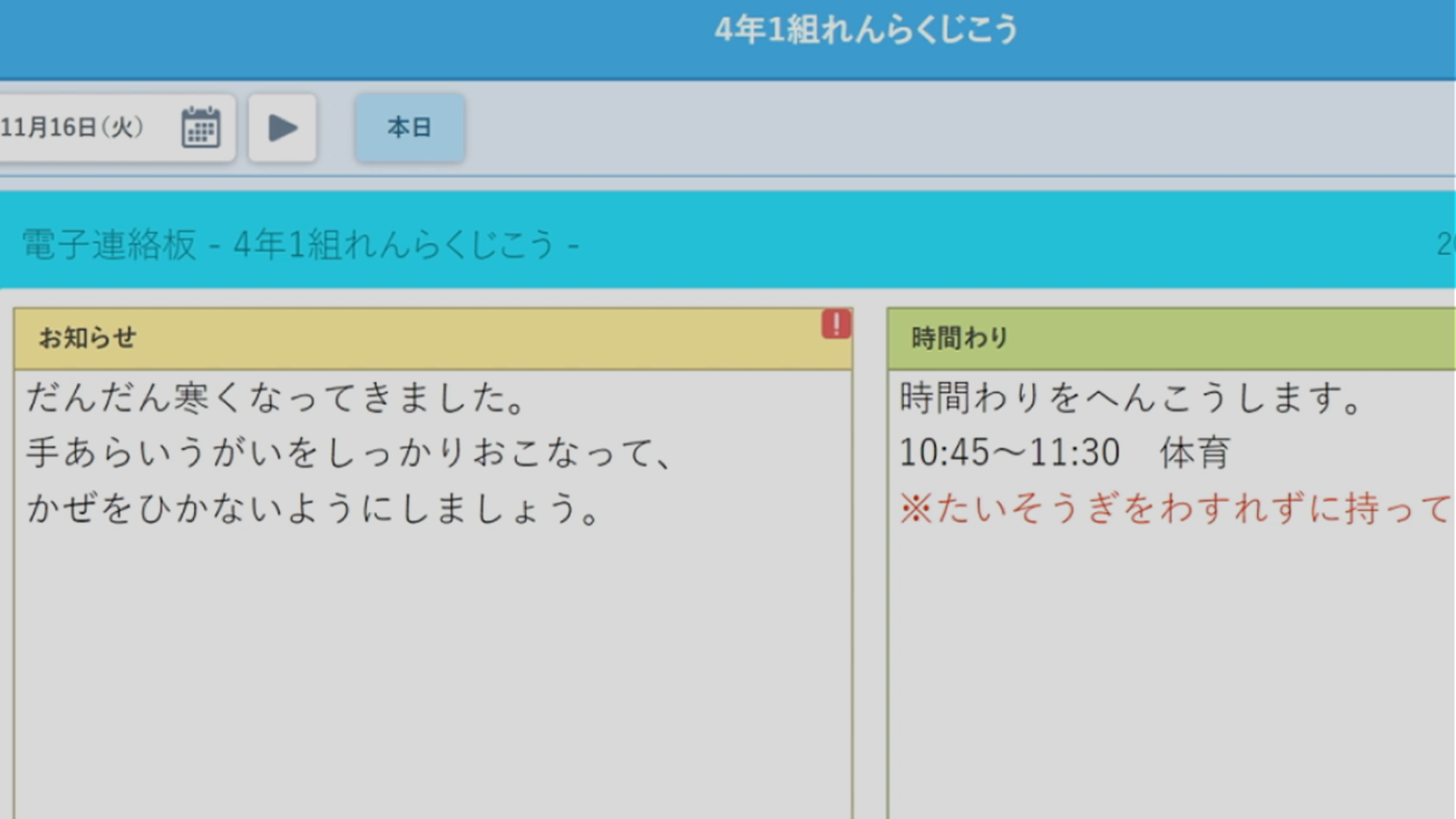Screen dimensions: 1456x819
Task: Click the cyan 電子連絡板 banner bar
Action: pyautogui.click(x=986, y=243)
